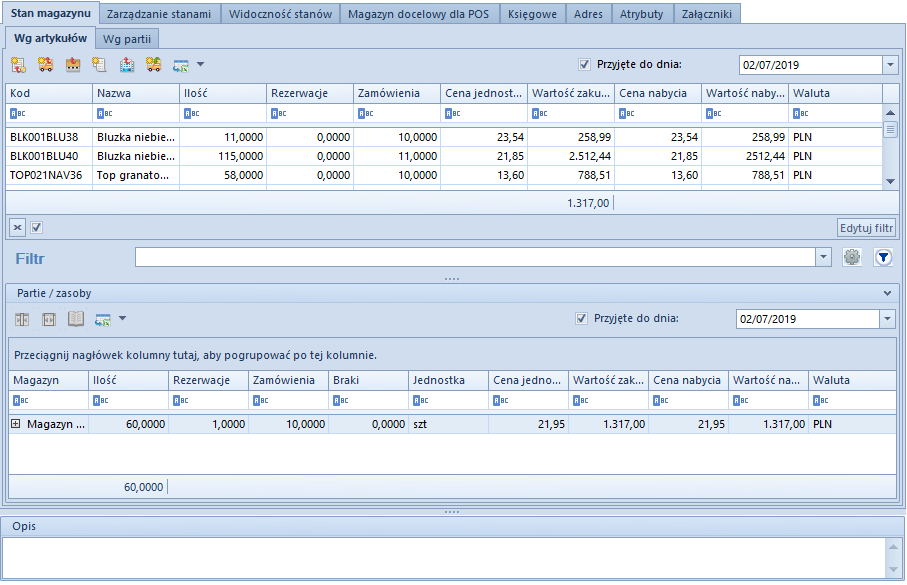Open the date dropdown above the articles list

[890, 65]
